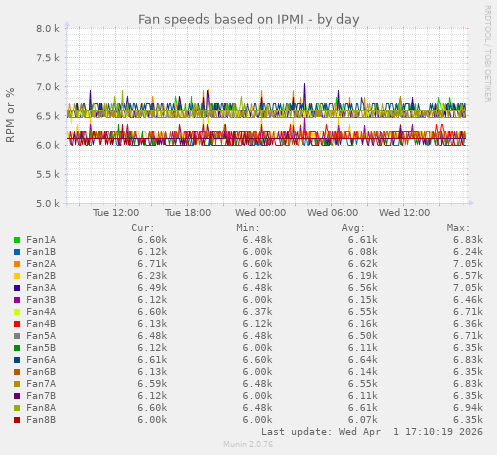Select the Fan8A legend label
The height and width of the screenshot is (455, 497).
[41, 408]
